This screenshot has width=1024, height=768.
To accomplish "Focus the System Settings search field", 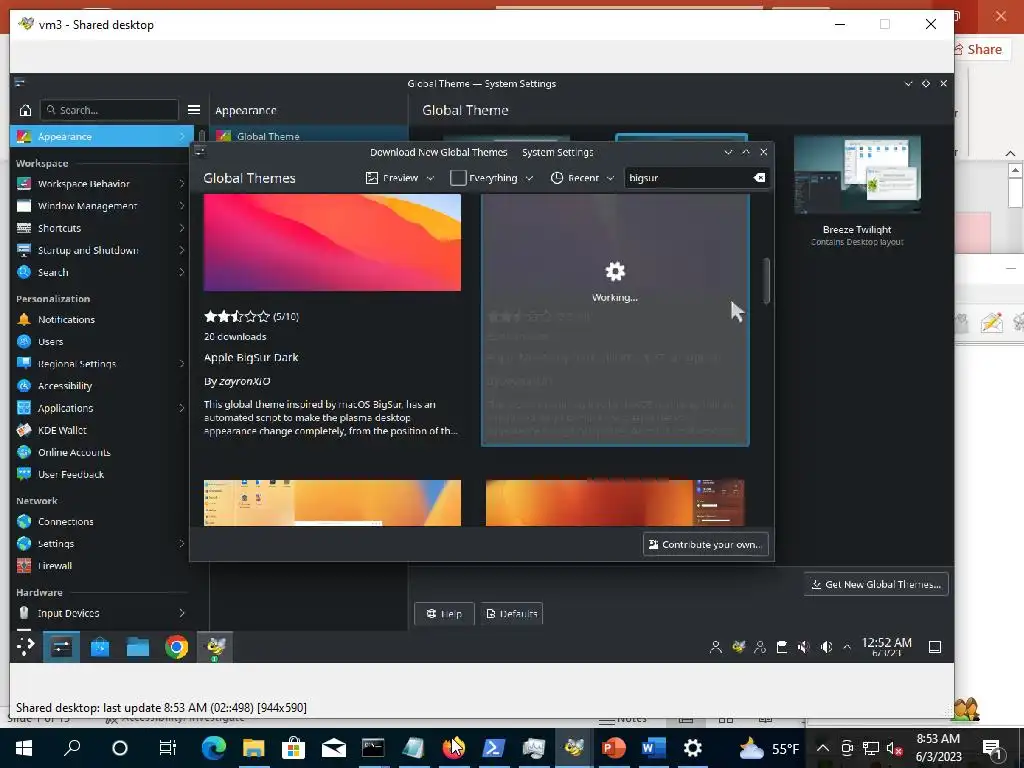I will coord(109,110).
